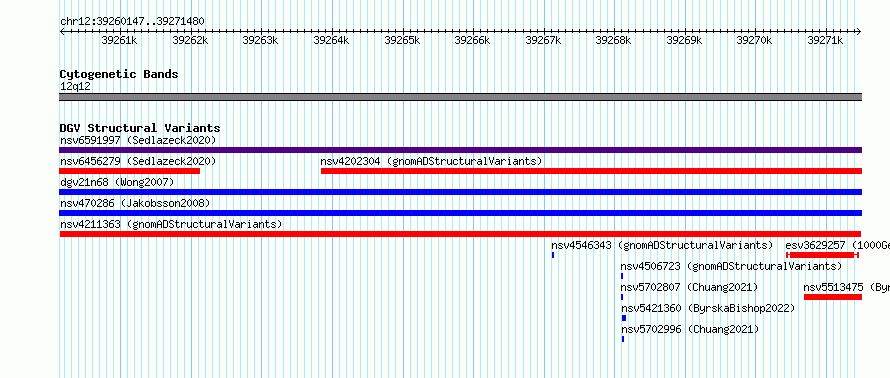Select the purple nsv6591997 variant bar

click(x=460, y=150)
